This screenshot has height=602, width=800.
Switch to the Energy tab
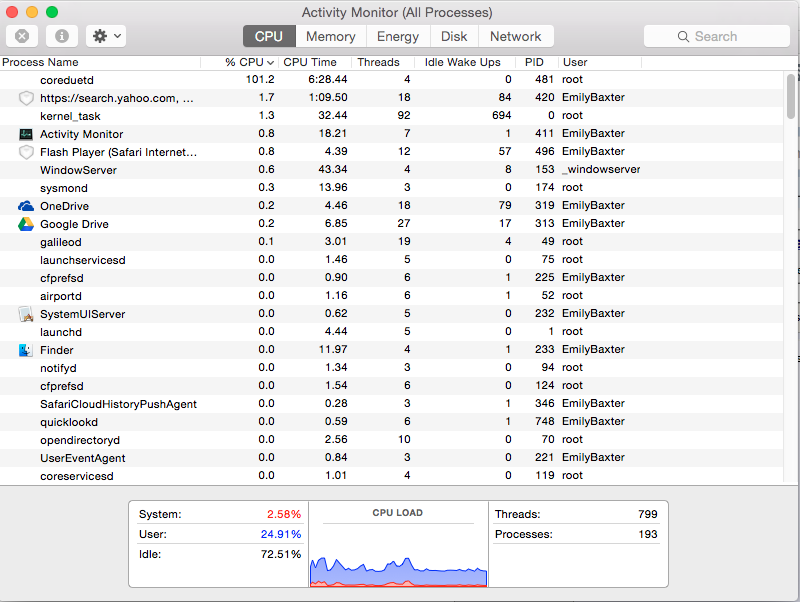coord(398,36)
